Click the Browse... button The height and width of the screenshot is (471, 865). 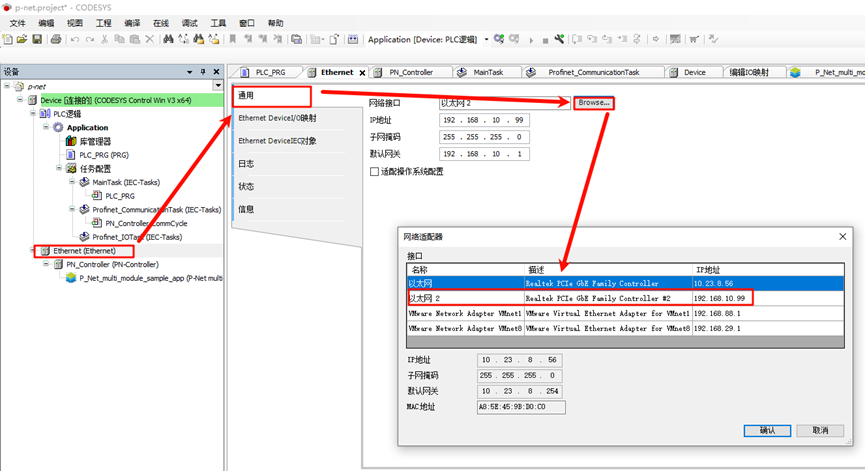coord(594,102)
